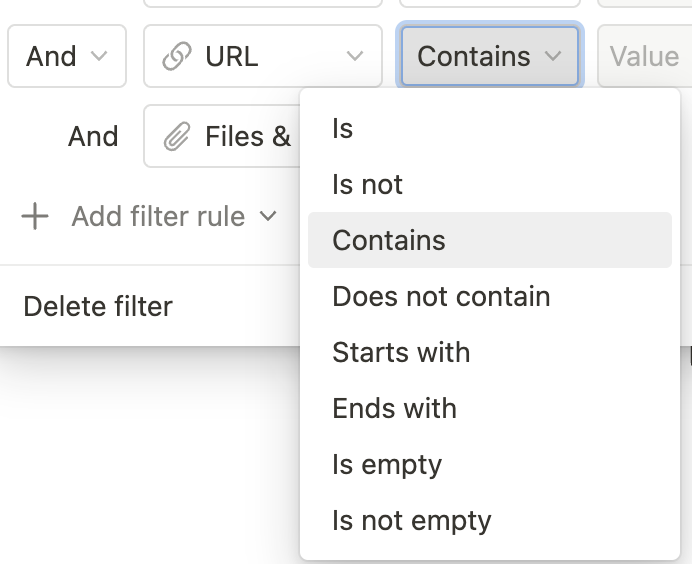Select "Is not empty" option
The width and height of the screenshot is (692, 564).
411,521
